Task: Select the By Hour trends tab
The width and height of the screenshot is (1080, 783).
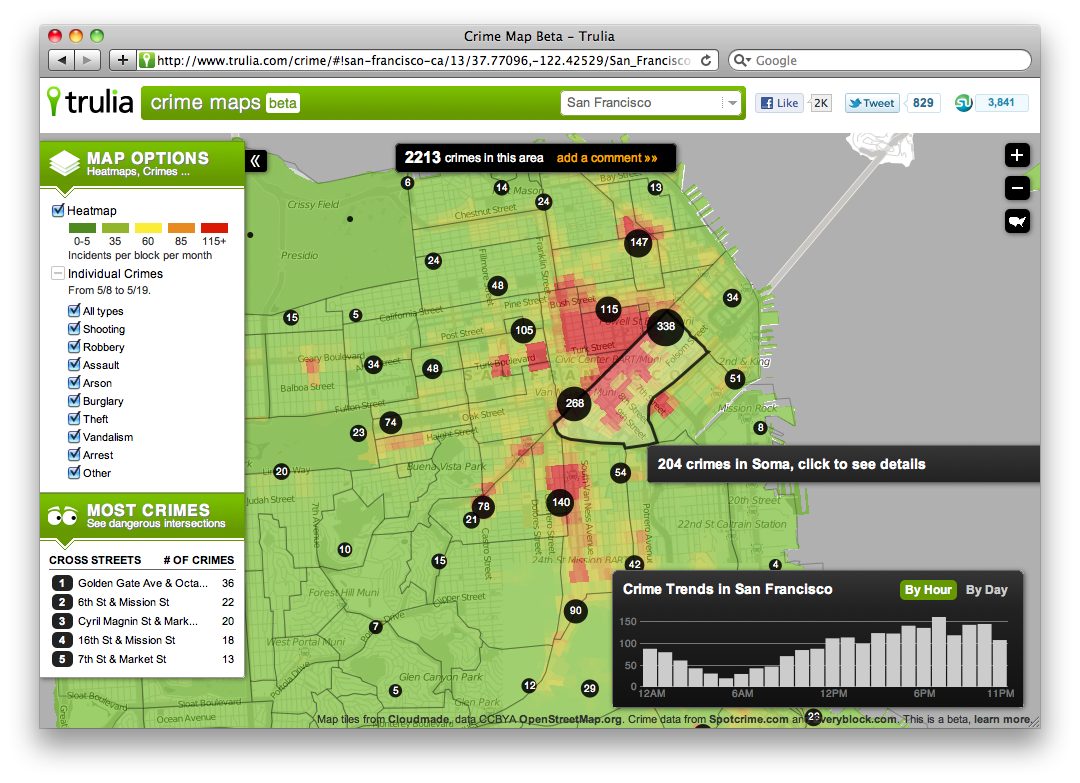Action: (928, 590)
